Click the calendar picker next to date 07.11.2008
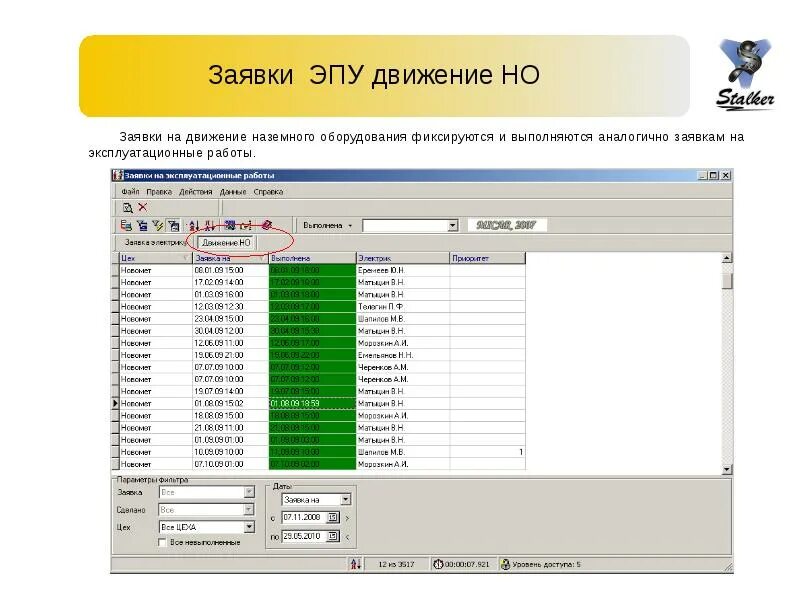 point(332,516)
